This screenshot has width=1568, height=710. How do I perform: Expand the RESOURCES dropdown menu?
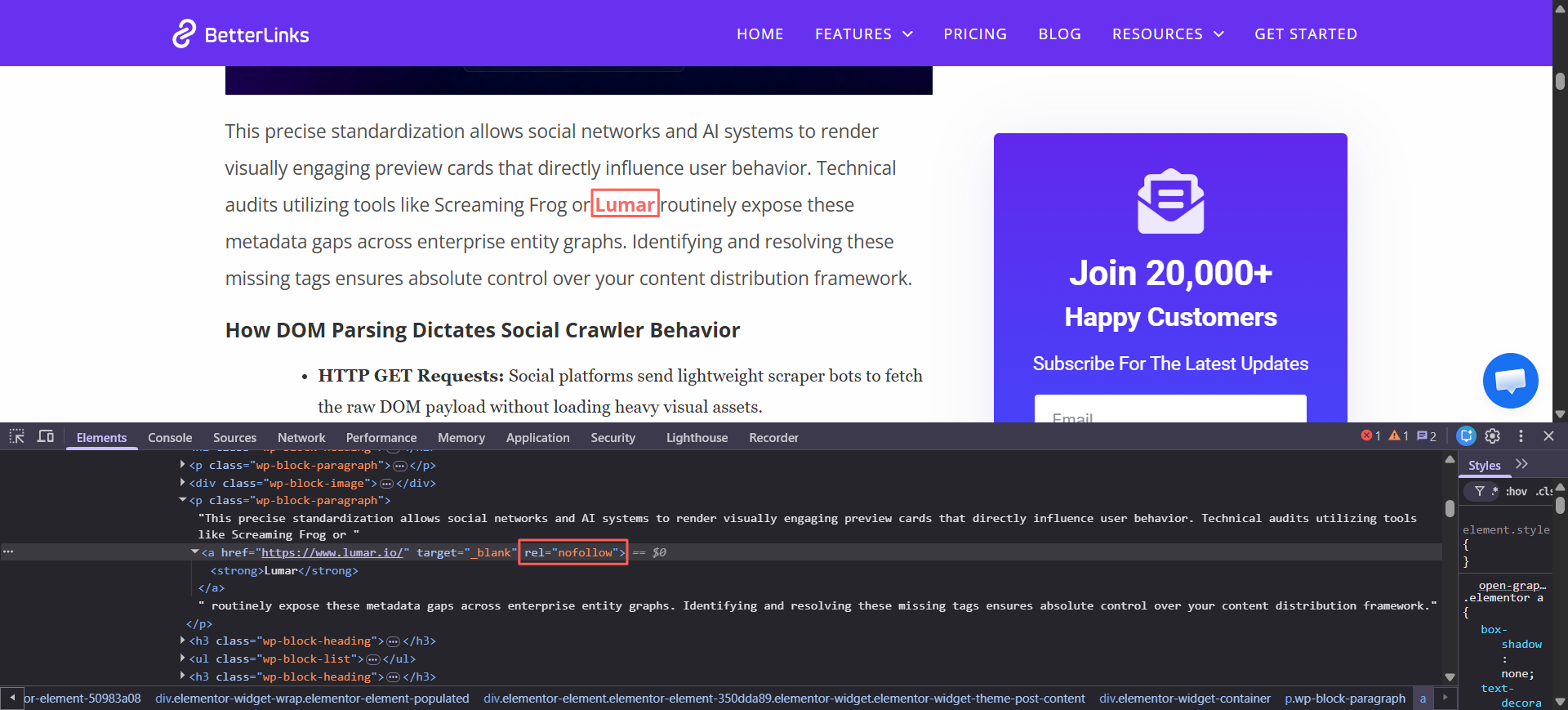(x=1168, y=34)
